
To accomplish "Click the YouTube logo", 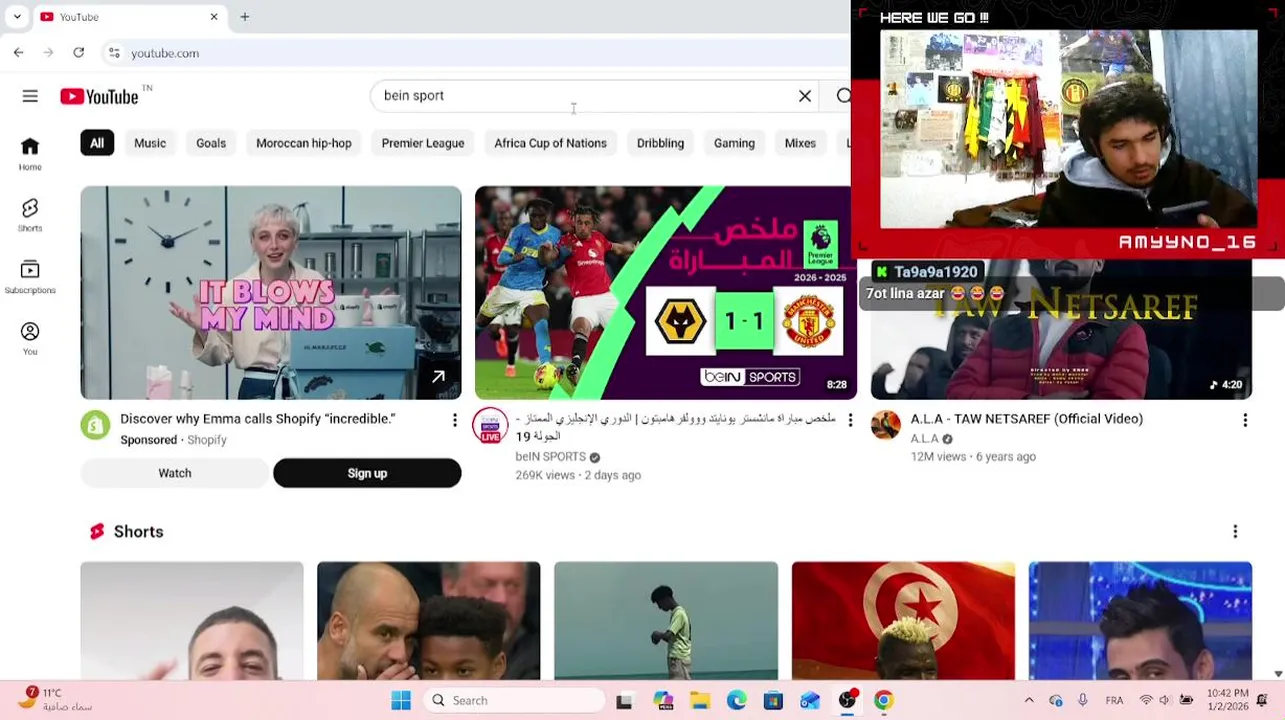I will [99, 96].
